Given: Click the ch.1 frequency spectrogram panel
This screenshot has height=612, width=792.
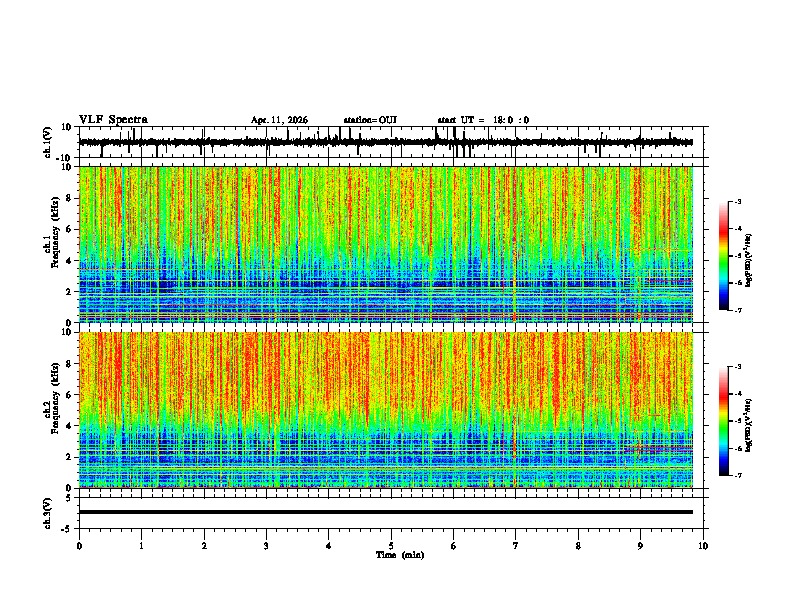Looking at the screenshot, I should (386, 244).
